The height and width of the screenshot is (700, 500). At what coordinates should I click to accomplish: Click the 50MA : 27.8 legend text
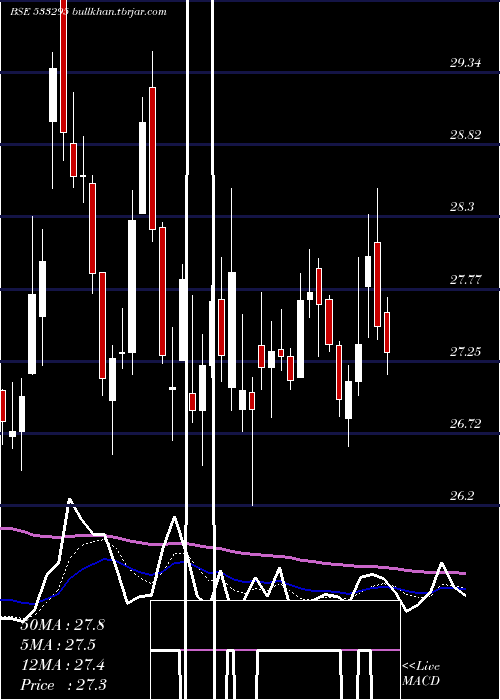coord(62,625)
